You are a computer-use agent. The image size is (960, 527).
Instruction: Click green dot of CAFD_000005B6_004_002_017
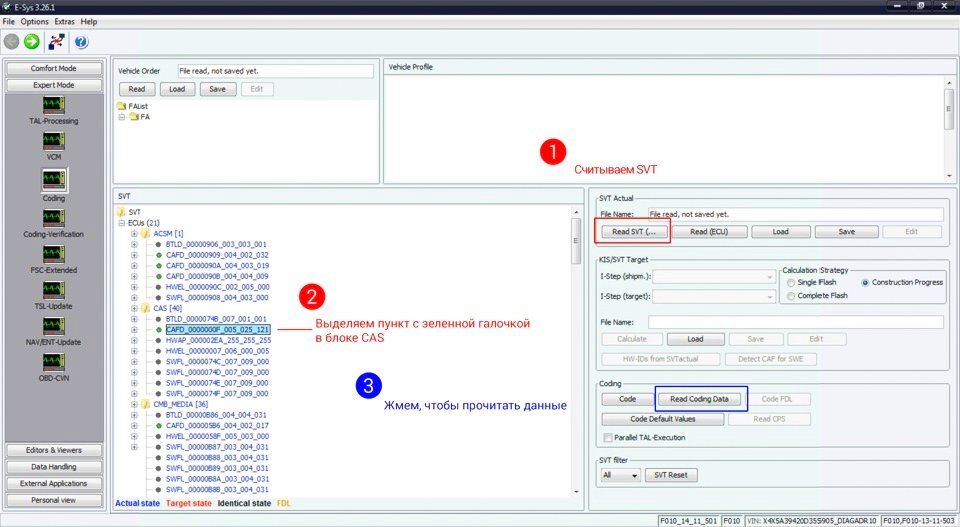[x=159, y=425]
